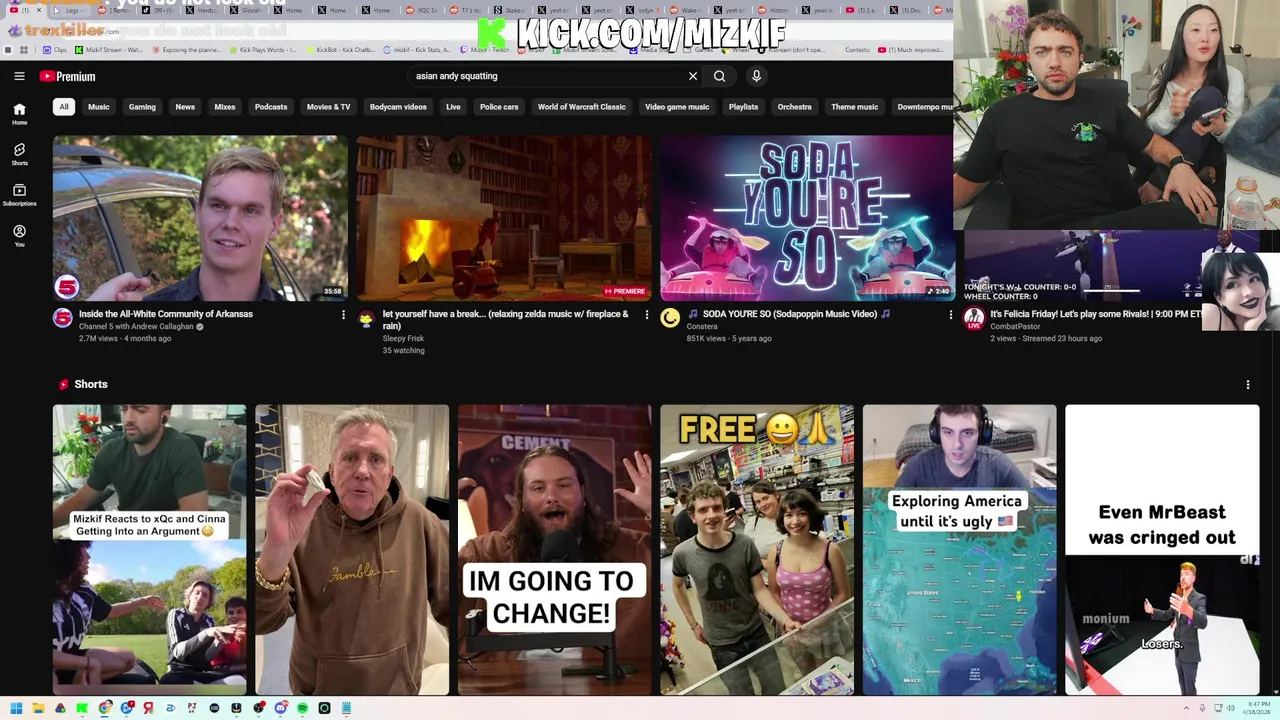Viewport: 1280px width, 720px height.
Task: Open the Notepad icon on the taskbar
Action: pyautogui.click(x=346, y=708)
